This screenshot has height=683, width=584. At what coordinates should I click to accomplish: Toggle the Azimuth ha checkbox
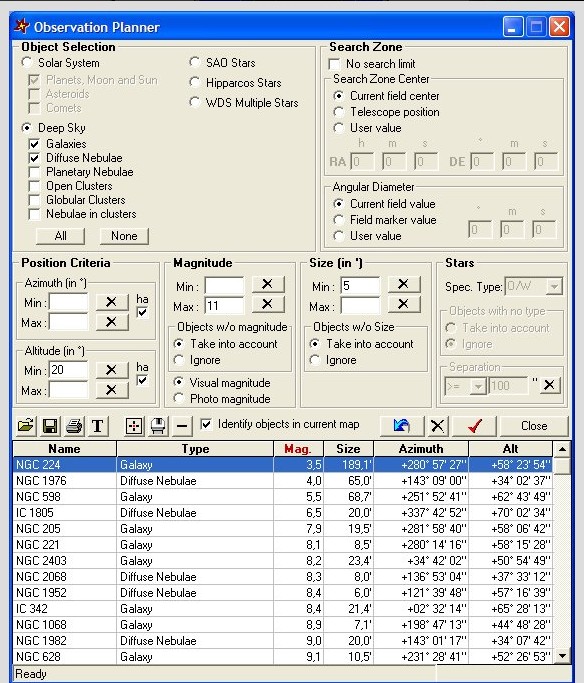(142, 312)
